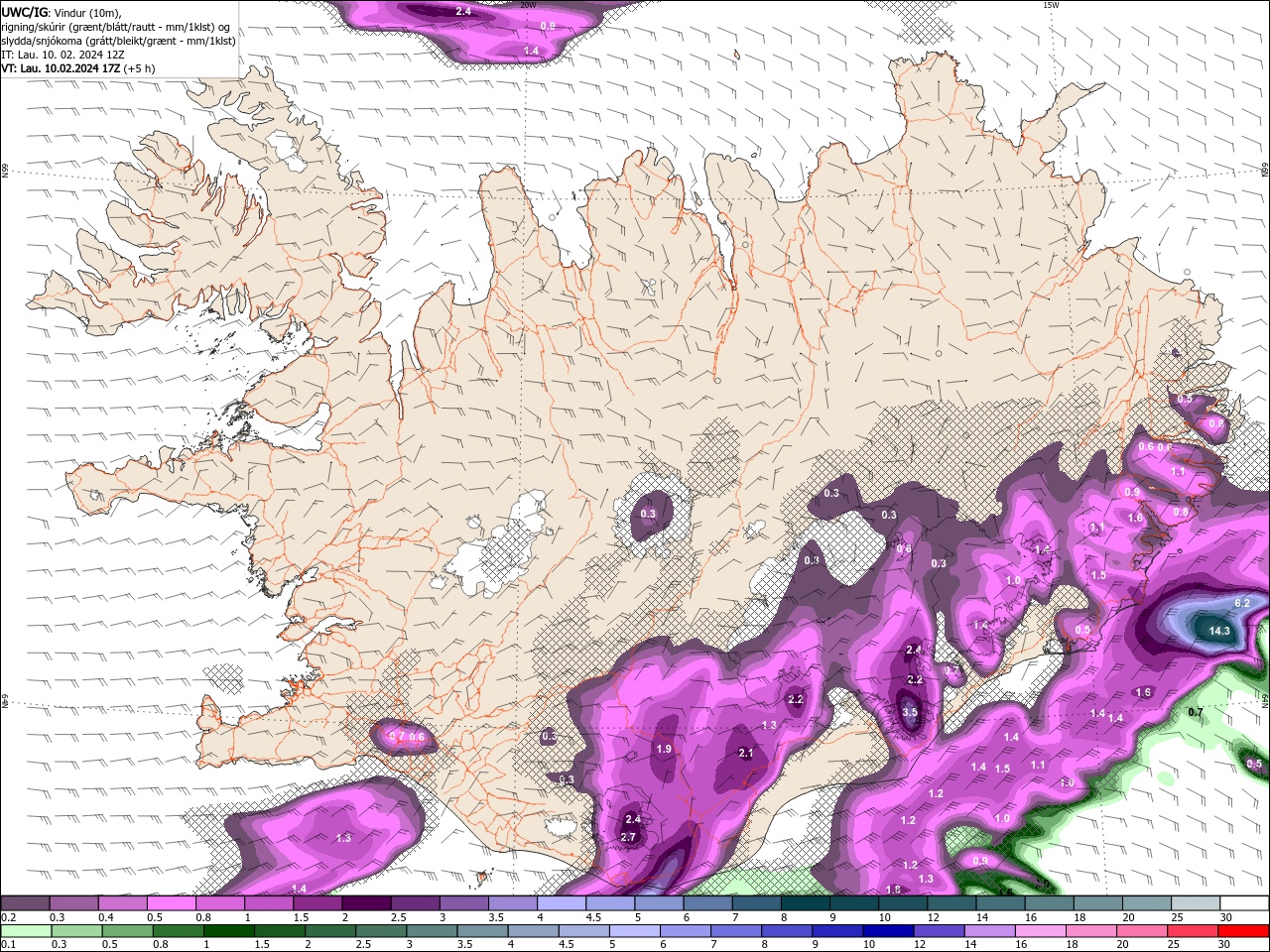Click the darkest purple swatch in upper legend row
Image resolution: width=1270 pixels, height=952 pixels.
point(365,903)
